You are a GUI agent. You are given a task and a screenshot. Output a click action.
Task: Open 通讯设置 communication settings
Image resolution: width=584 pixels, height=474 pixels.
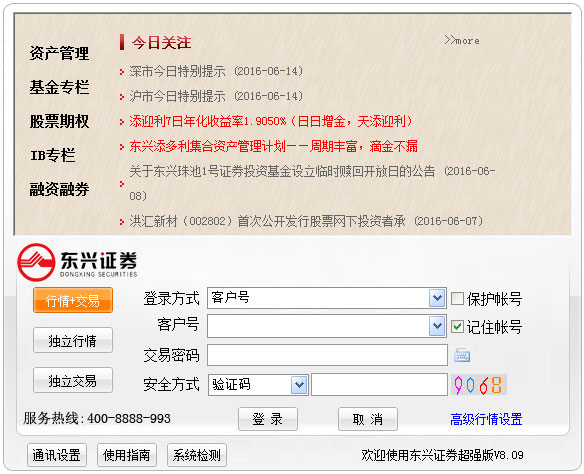(57, 455)
